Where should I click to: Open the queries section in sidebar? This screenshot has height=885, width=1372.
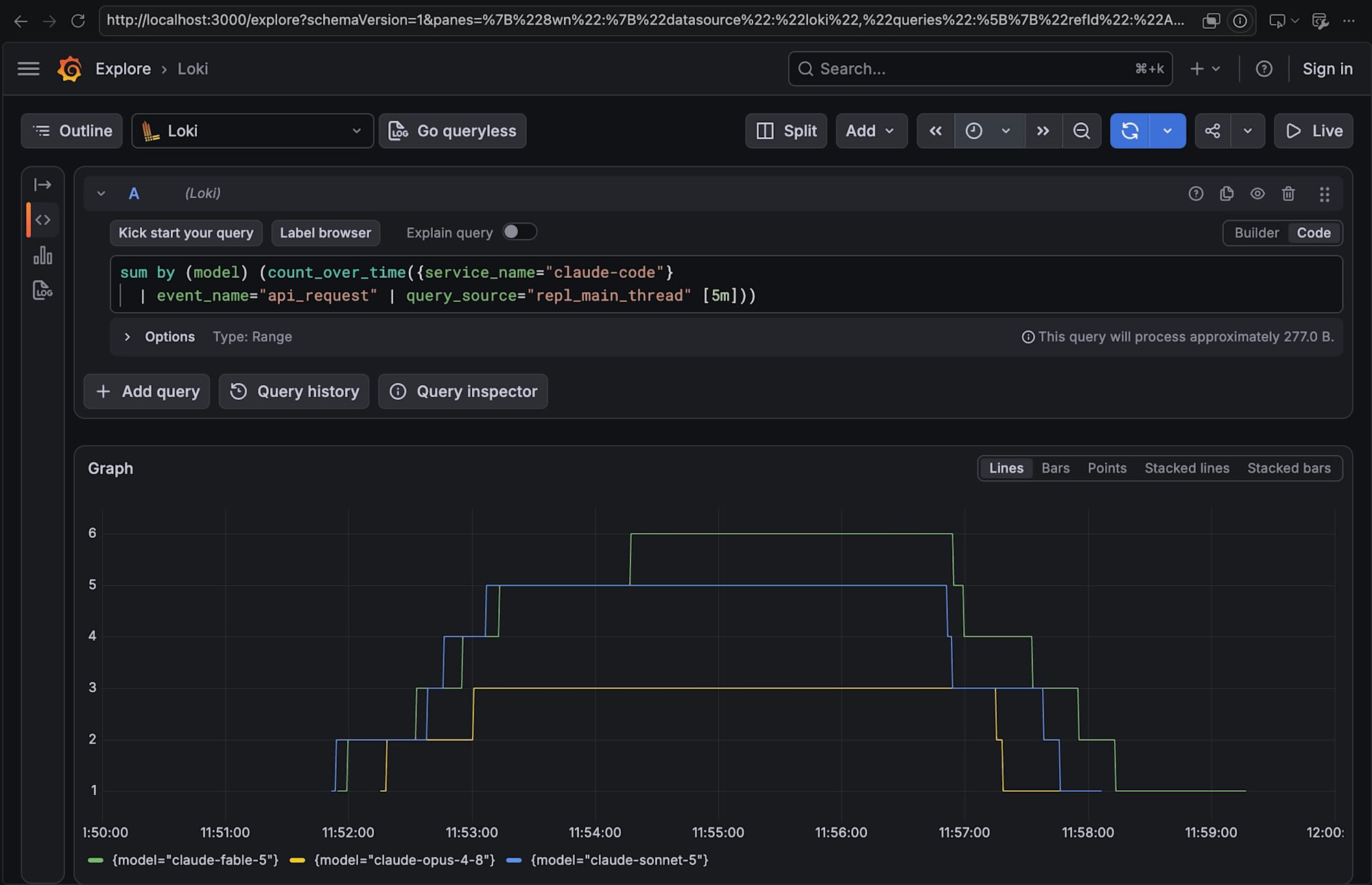pyautogui.click(x=43, y=220)
